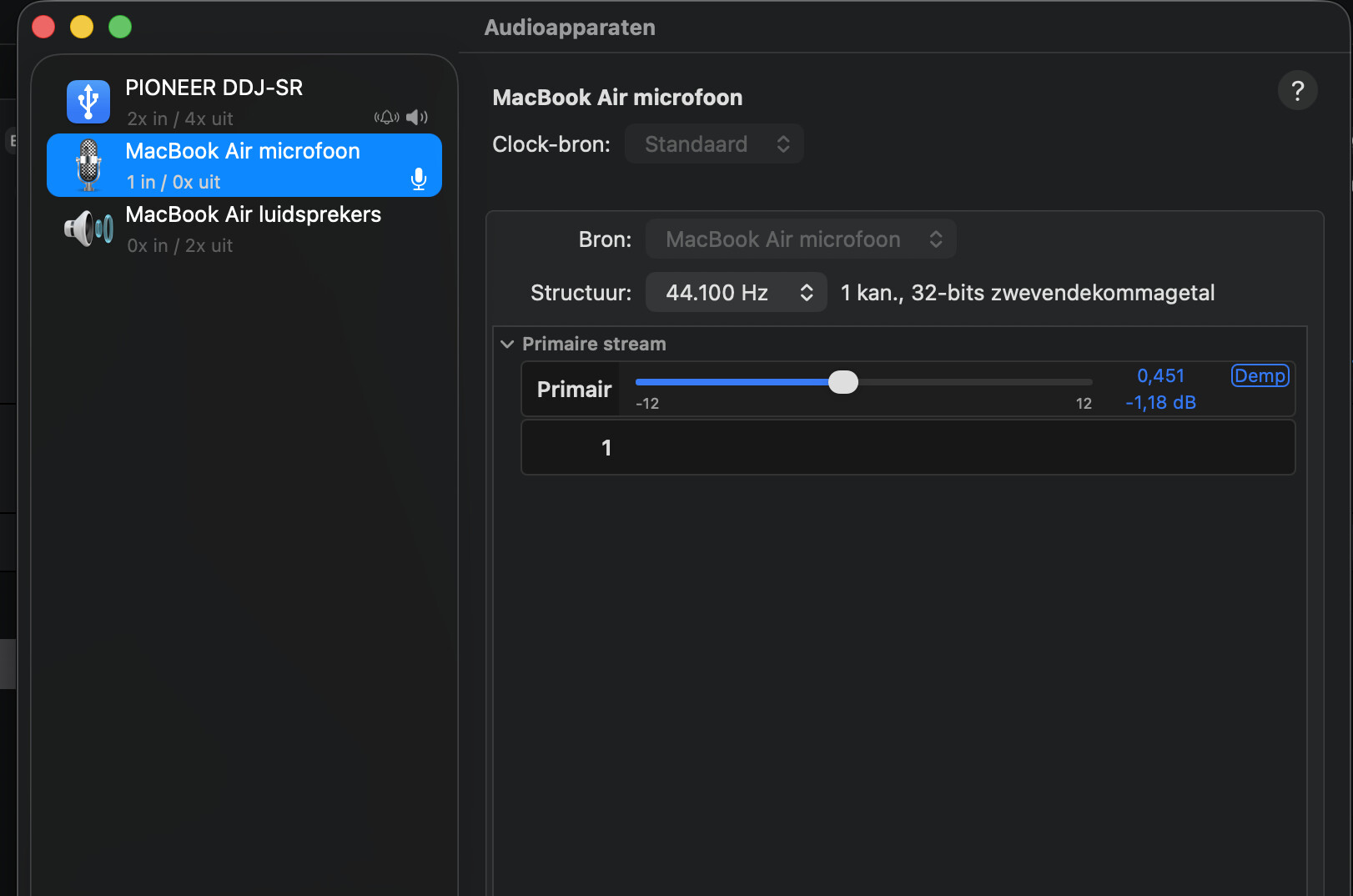
Task: Click the PIONEER DDJ-SR USB device icon
Action: pos(88,102)
